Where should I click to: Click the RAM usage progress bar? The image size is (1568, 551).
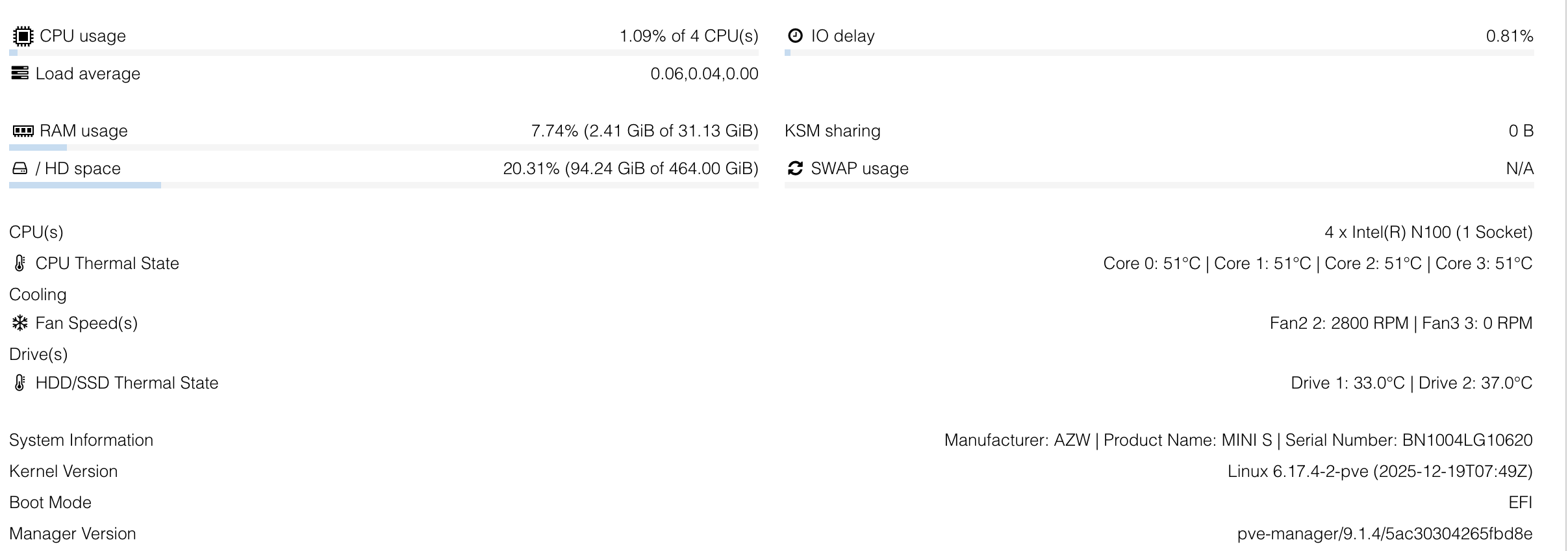(383, 147)
